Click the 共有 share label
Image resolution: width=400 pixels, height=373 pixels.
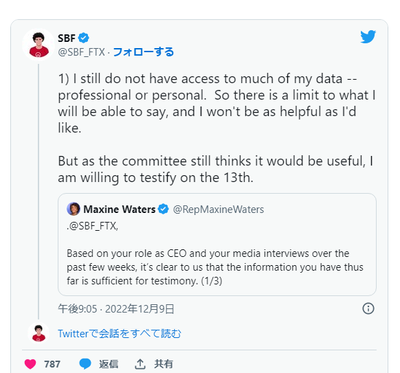[x=163, y=364]
